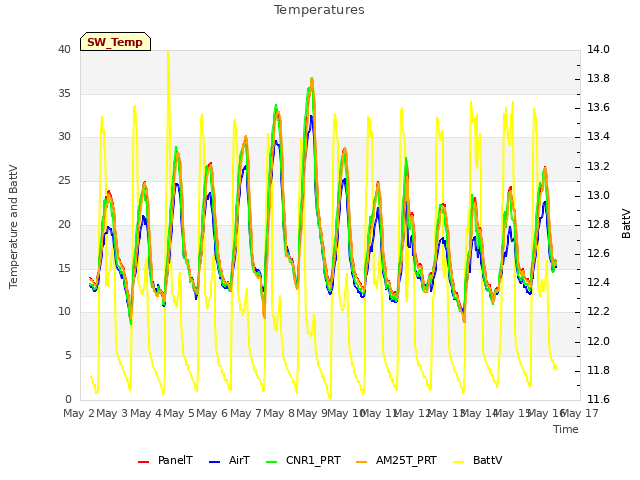Toggle the CNR1_PRT legend entry
Image resolution: width=640 pixels, height=480 pixels.
[x=303, y=460]
